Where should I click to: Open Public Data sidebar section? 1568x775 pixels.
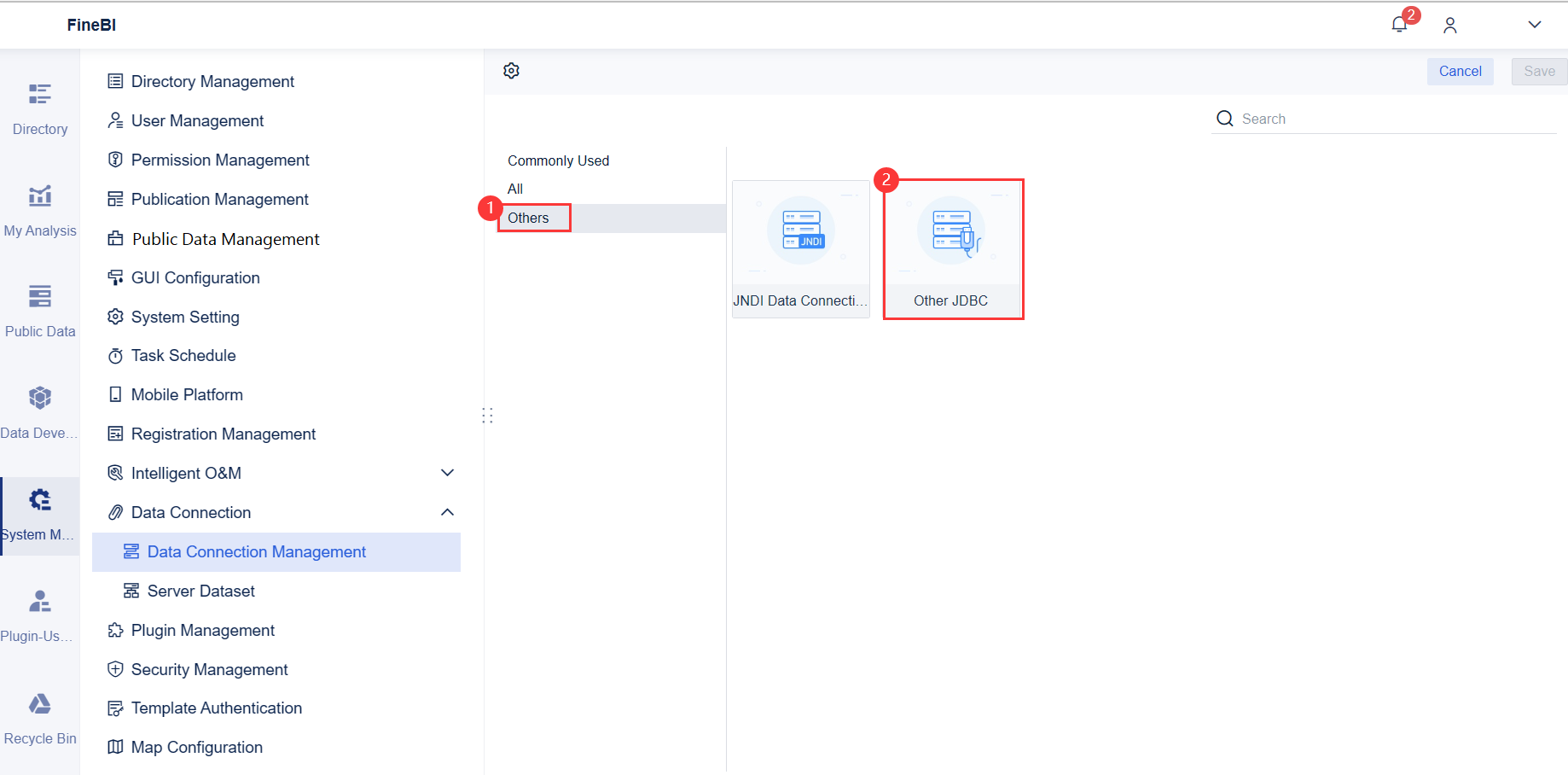click(x=40, y=312)
